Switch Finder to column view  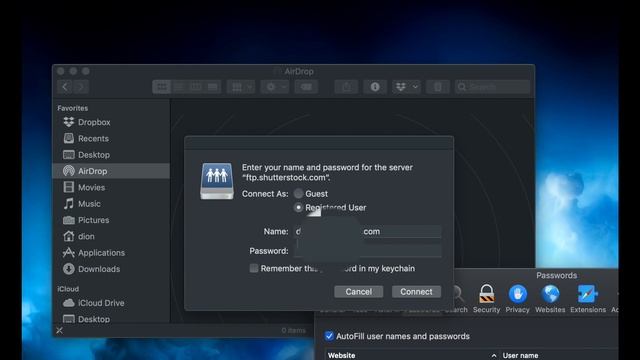(196, 87)
